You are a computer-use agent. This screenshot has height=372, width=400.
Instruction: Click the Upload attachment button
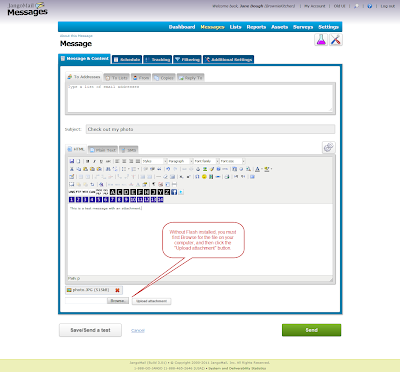click(151, 301)
